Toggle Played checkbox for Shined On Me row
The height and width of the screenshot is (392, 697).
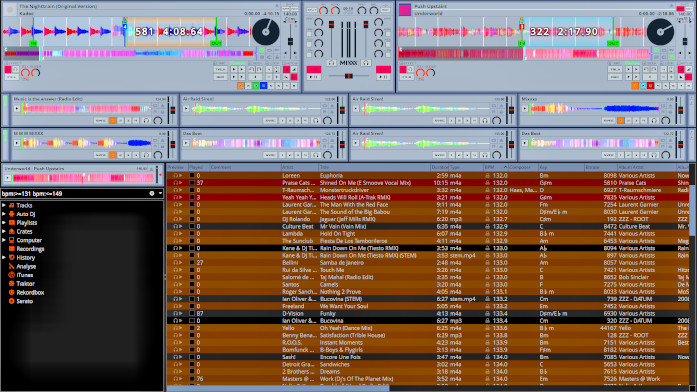coord(192,183)
